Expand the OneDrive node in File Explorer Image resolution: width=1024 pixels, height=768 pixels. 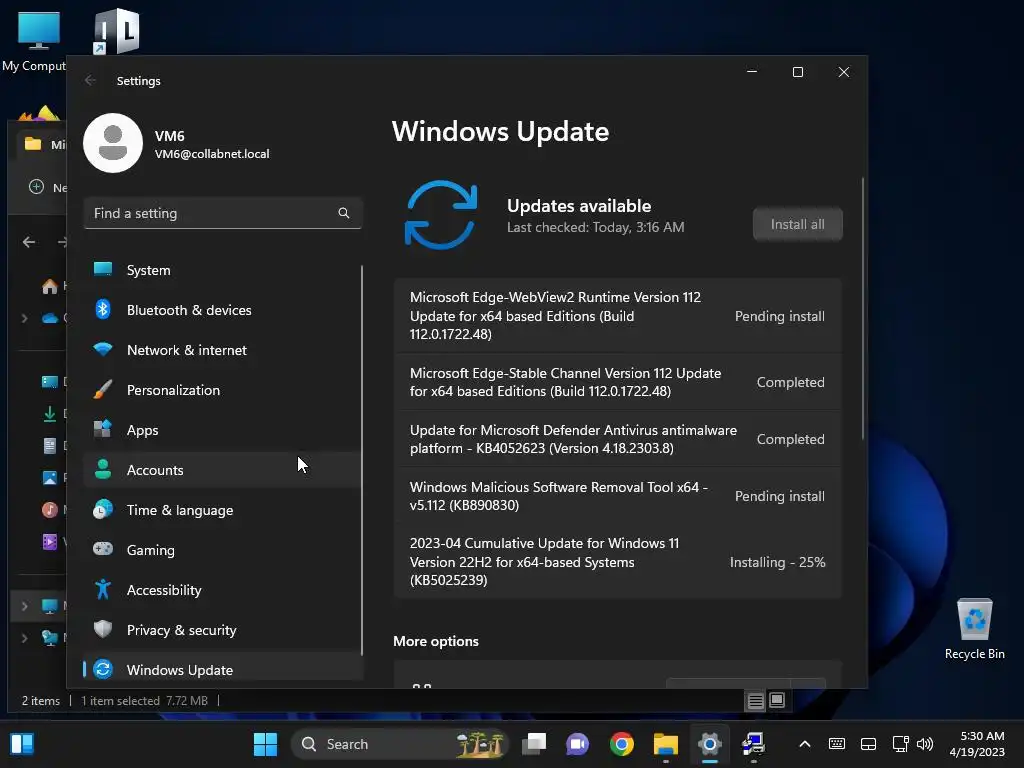(24, 318)
